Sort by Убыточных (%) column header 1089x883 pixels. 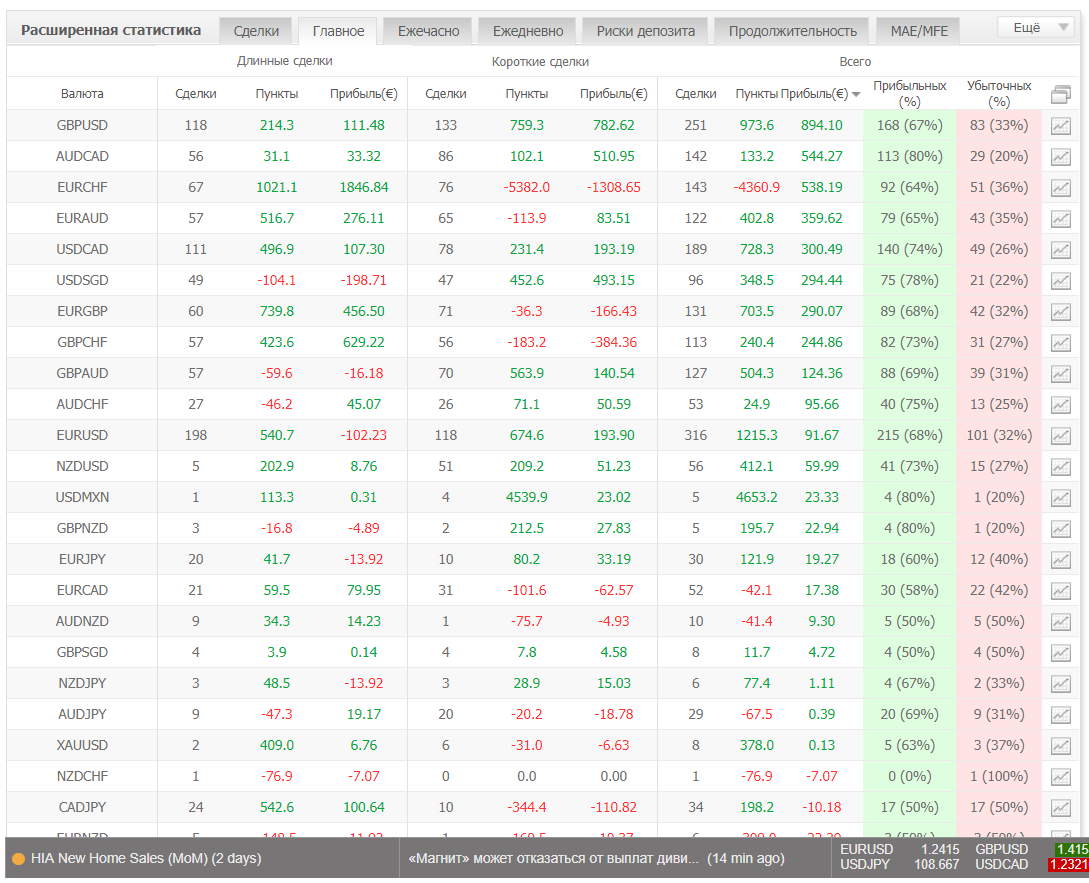point(999,94)
